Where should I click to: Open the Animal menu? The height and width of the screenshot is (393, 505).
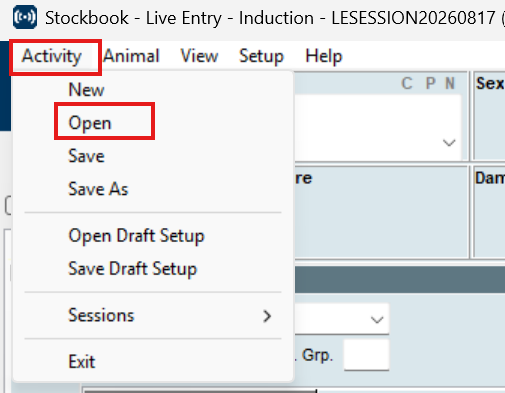(x=131, y=56)
